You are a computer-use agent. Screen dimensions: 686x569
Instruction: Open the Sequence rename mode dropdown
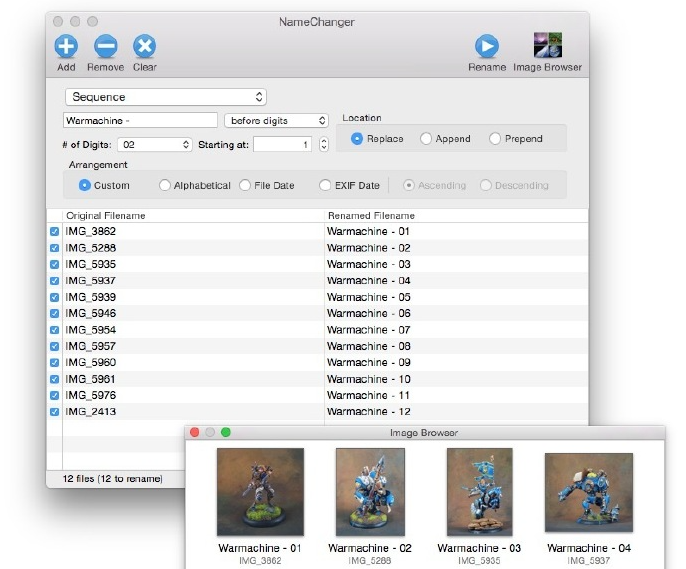point(166,97)
